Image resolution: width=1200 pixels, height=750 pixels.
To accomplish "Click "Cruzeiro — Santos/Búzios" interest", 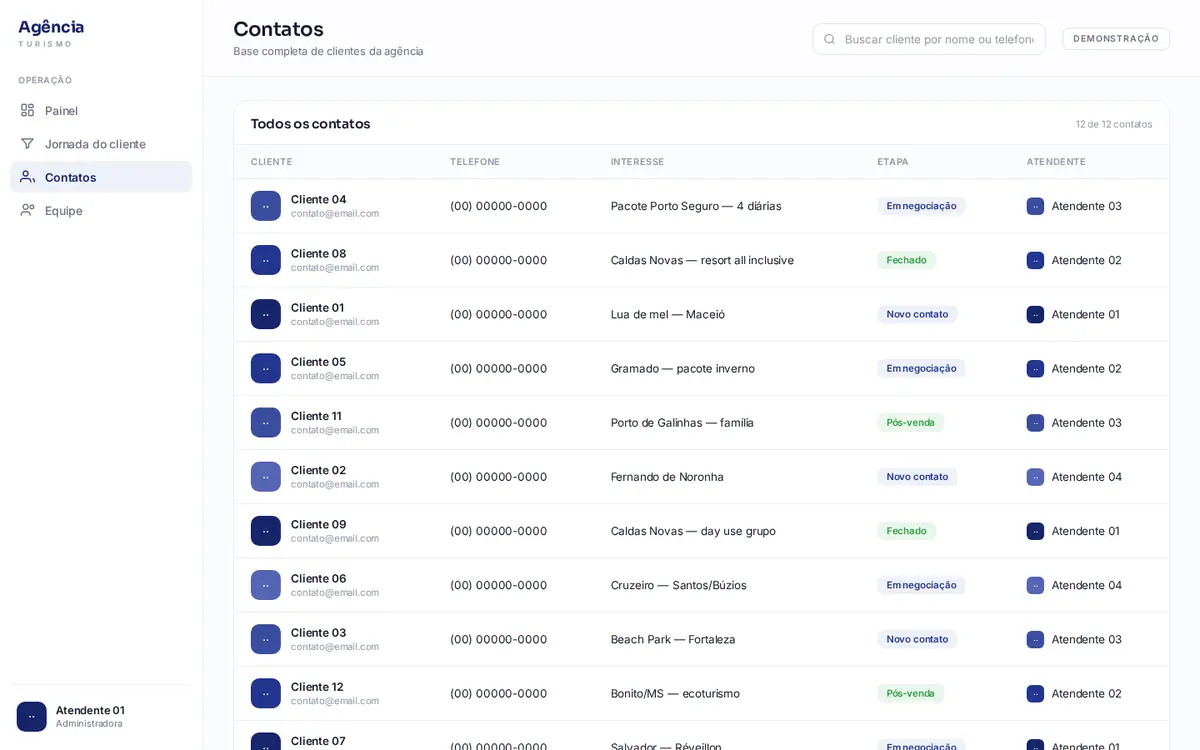I will point(679,585).
